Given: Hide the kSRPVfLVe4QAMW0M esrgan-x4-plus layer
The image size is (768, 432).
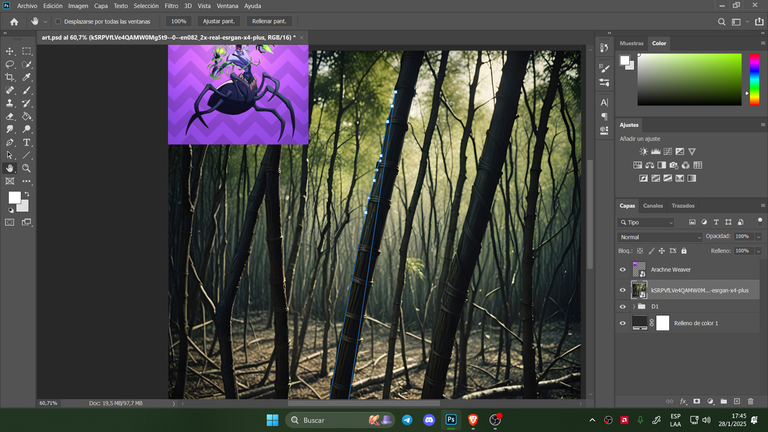Looking at the screenshot, I should [623, 290].
